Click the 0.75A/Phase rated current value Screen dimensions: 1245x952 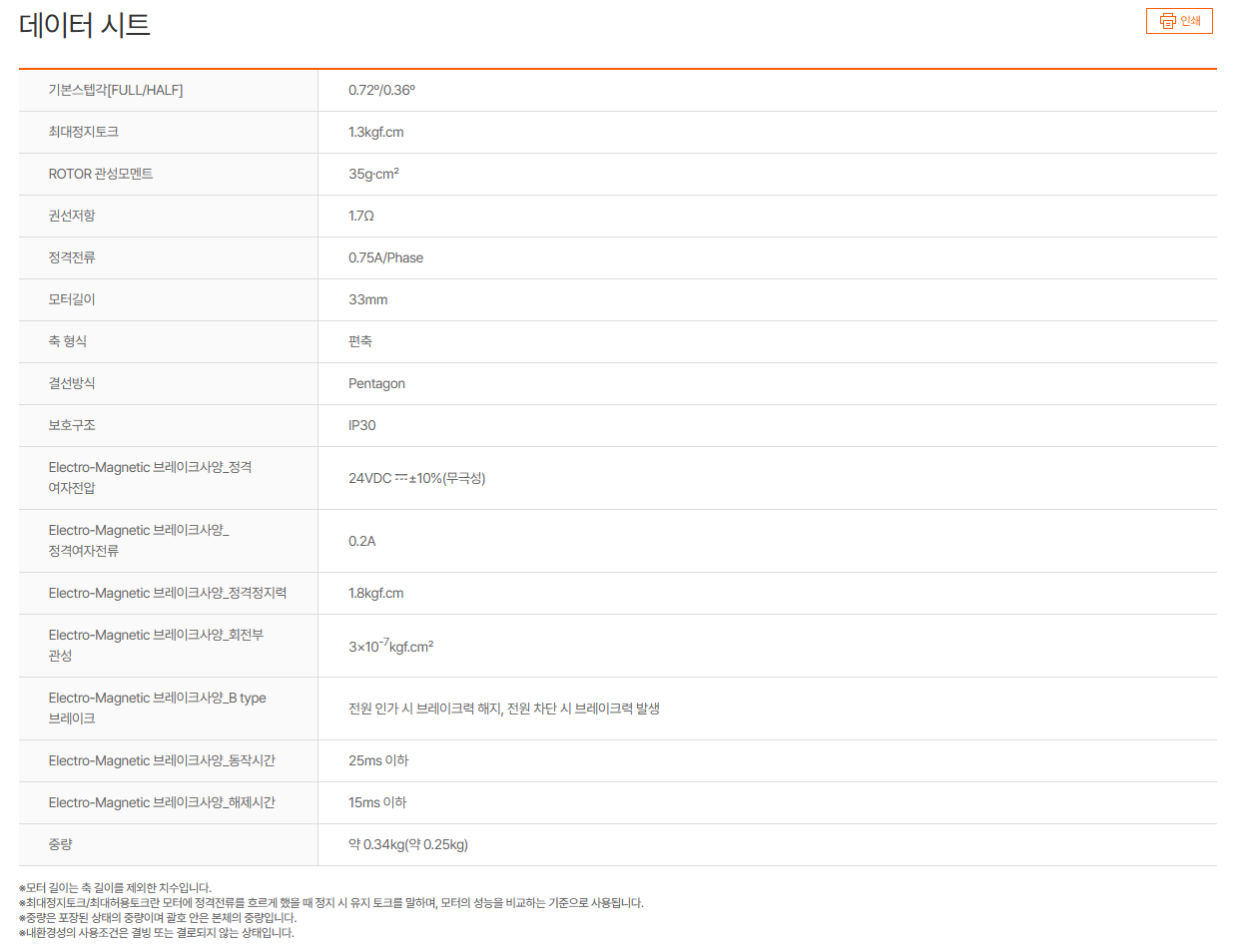coord(385,257)
